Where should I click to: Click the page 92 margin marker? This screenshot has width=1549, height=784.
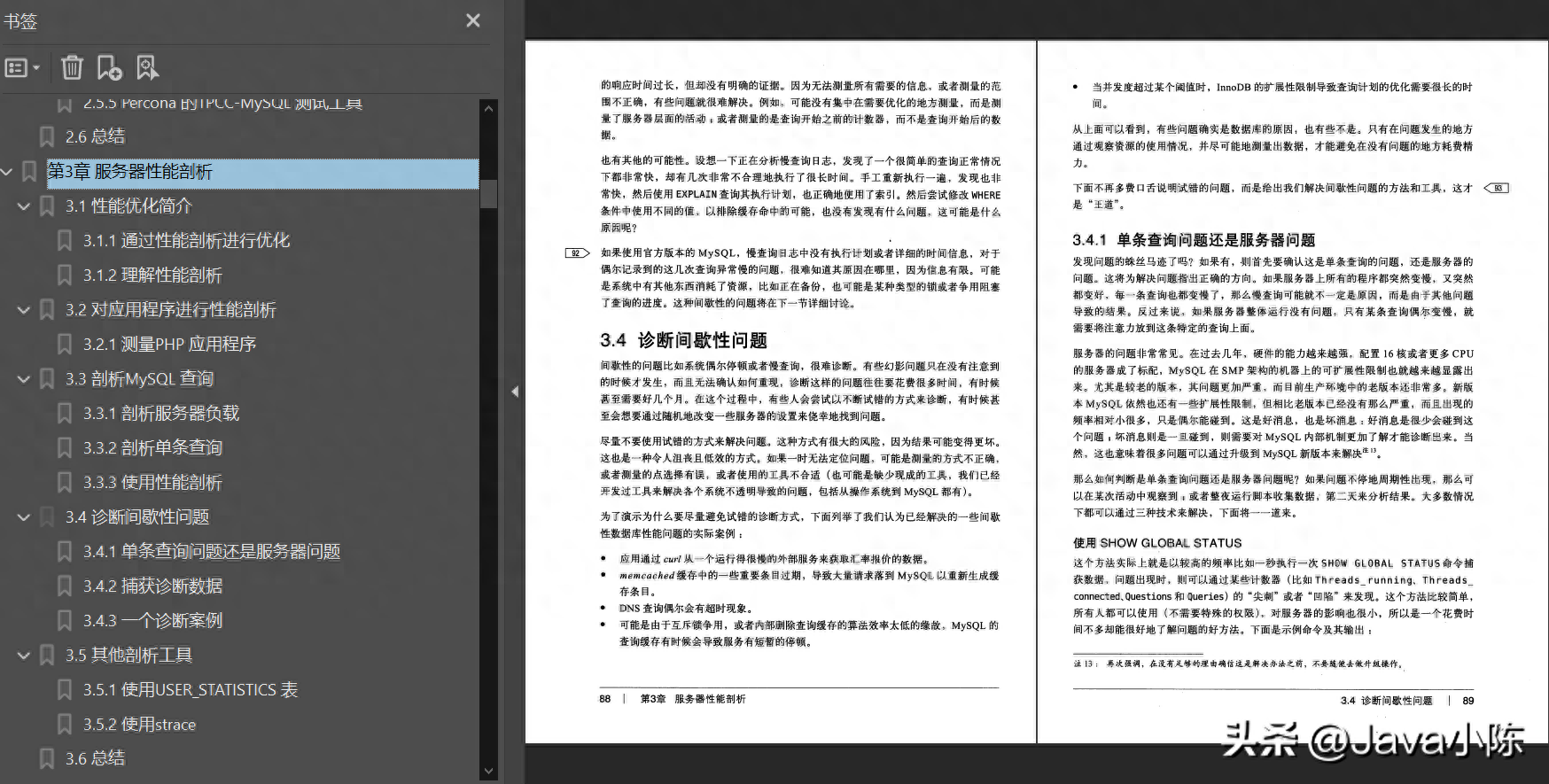point(578,253)
